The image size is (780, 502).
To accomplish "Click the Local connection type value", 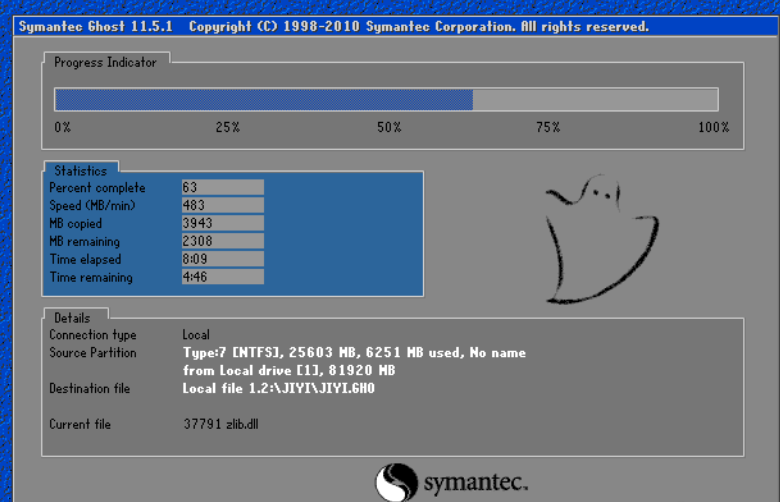I will [196, 335].
